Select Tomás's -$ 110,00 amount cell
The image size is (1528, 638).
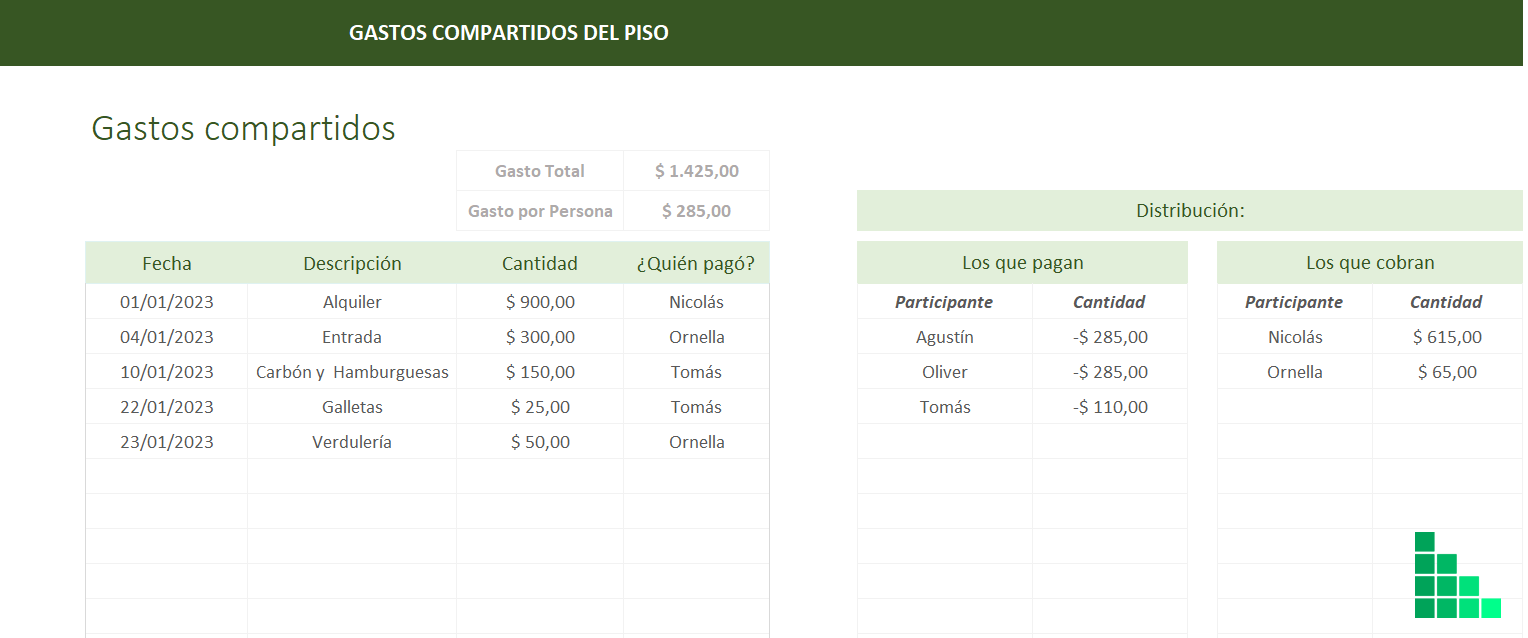point(1110,407)
